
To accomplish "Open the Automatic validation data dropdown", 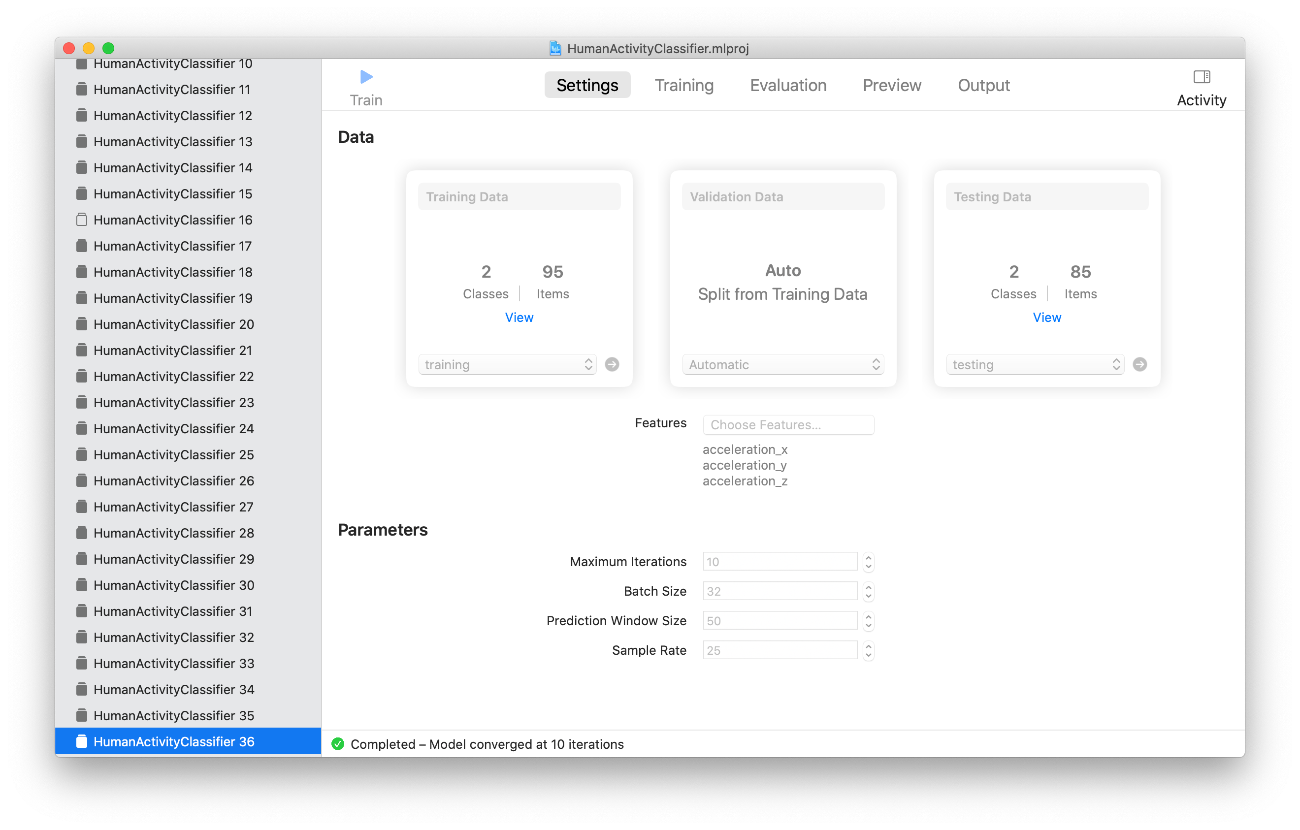I will pyautogui.click(x=783, y=365).
